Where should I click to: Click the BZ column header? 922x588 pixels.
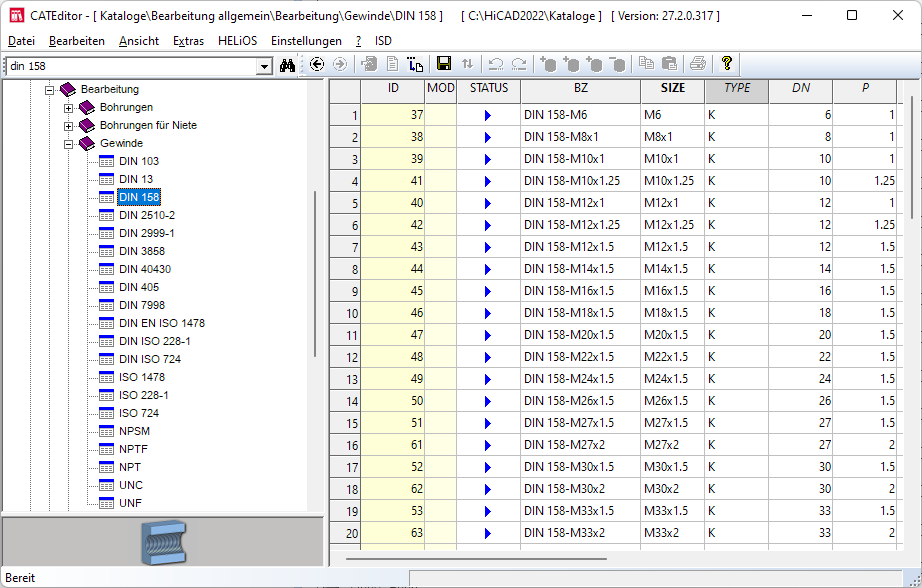(x=580, y=88)
